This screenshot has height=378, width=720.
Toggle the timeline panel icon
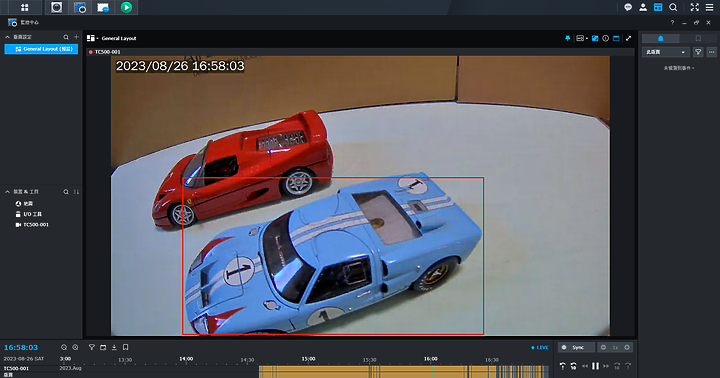[x=616, y=39]
